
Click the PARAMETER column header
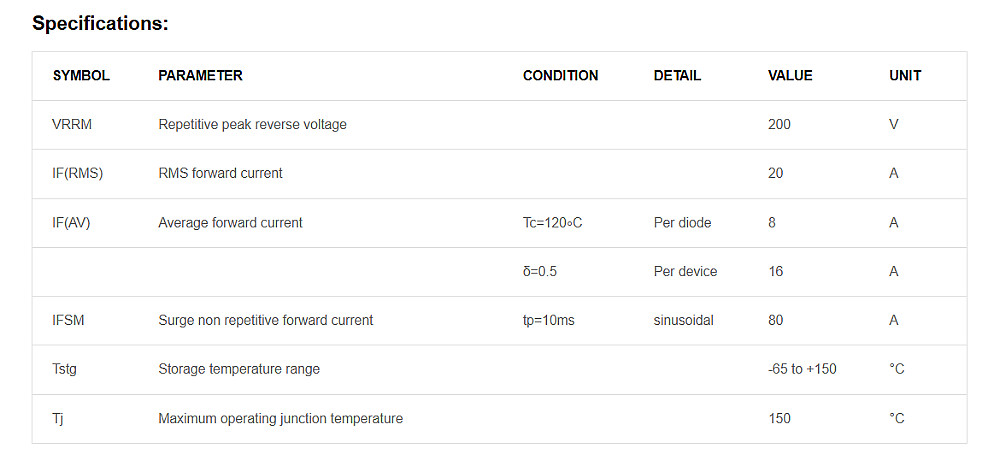[200, 76]
